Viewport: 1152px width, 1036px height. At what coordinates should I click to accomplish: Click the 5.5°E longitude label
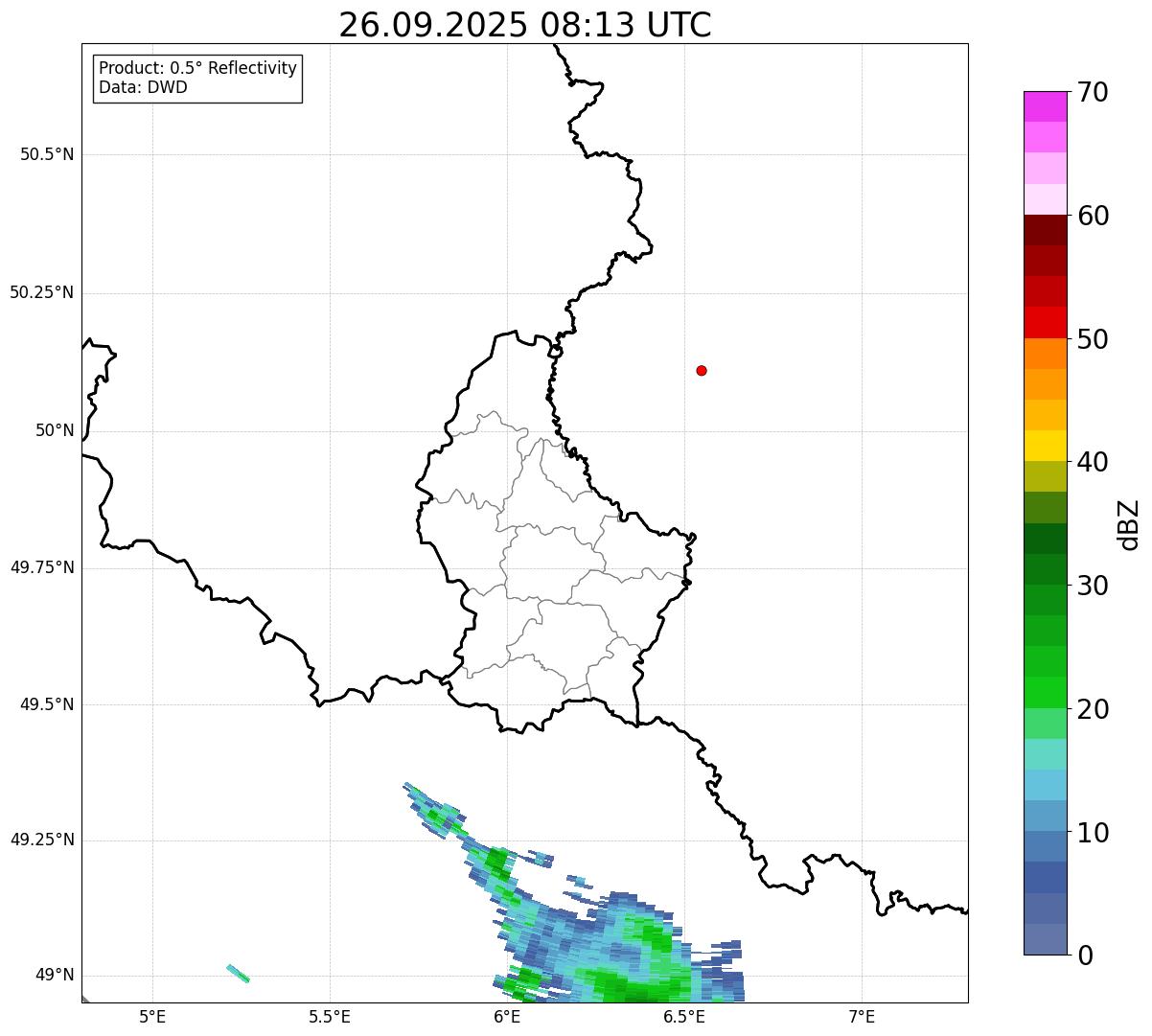tap(330, 1016)
